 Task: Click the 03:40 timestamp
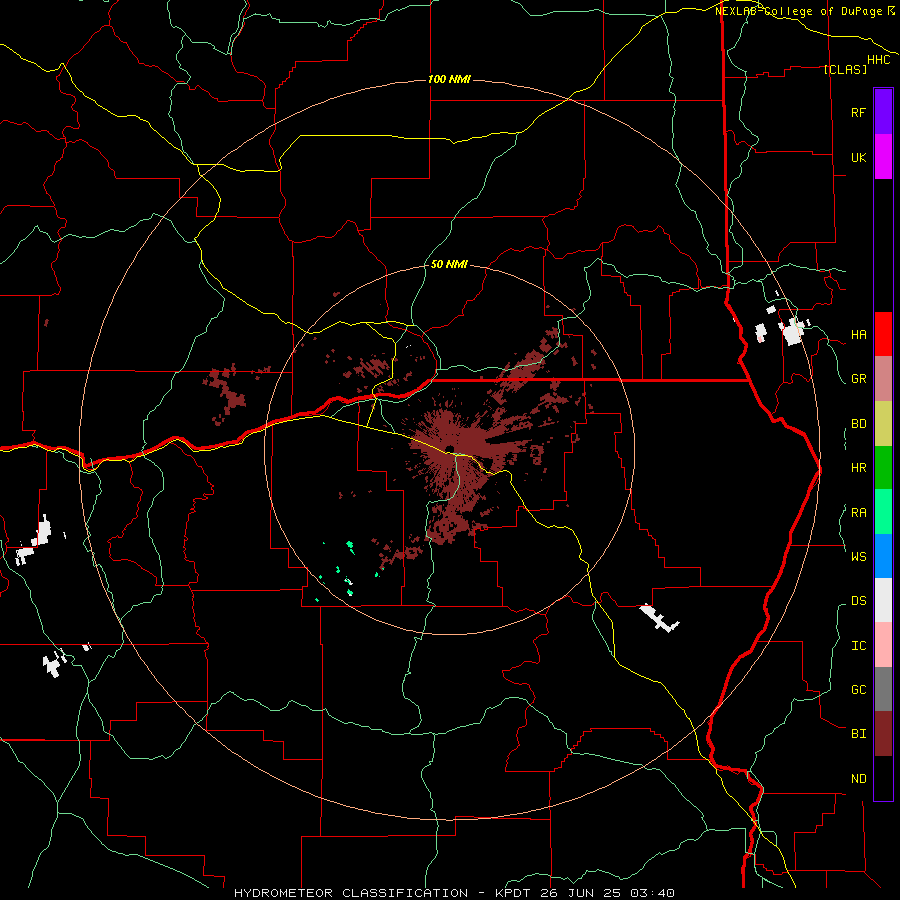pyautogui.click(x=655, y=893)
